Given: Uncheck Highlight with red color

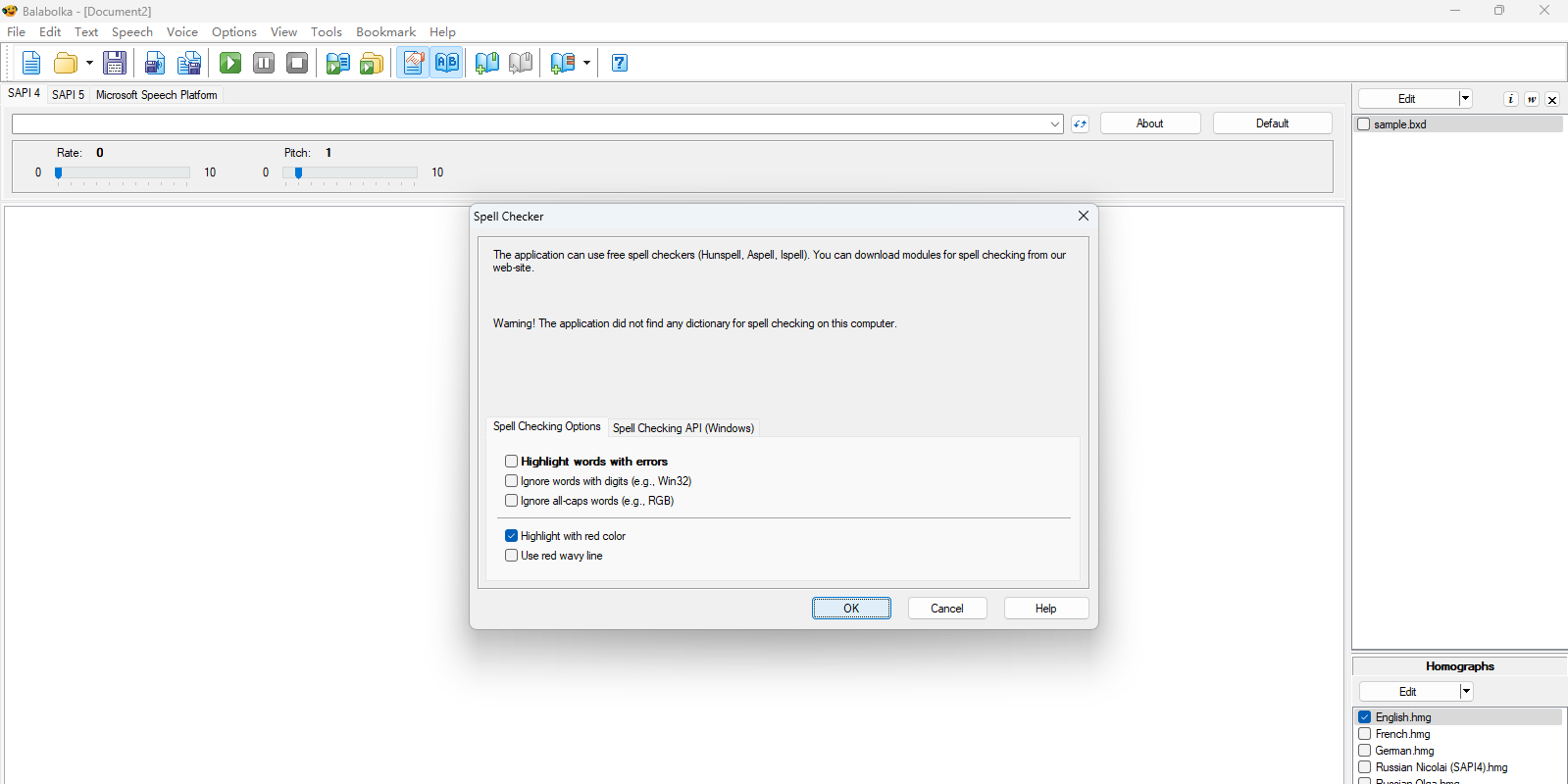Looking at the screenshot, I should tap(511, 536).
